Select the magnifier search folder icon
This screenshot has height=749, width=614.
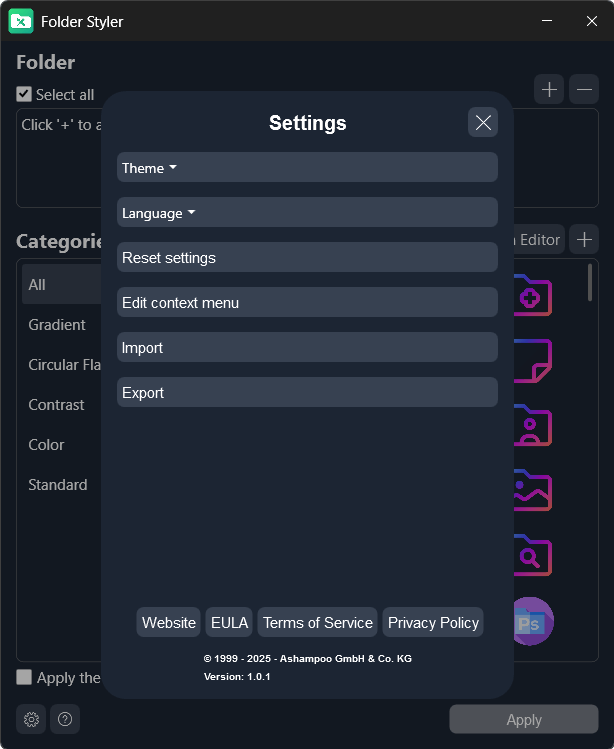click(531, 555)
